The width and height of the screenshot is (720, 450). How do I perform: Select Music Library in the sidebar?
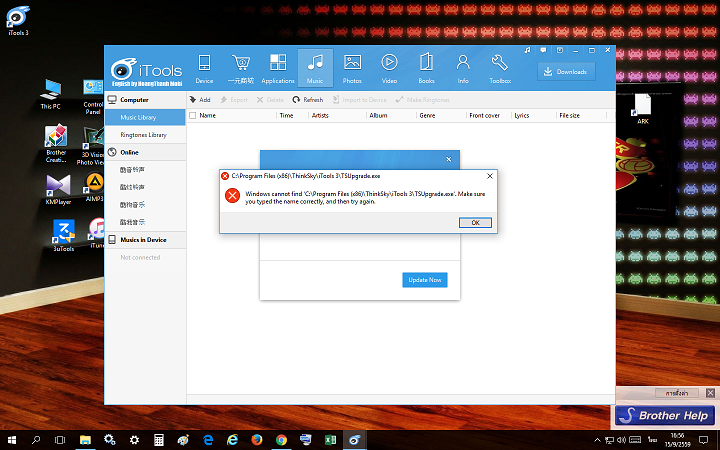tap(145, 118)
